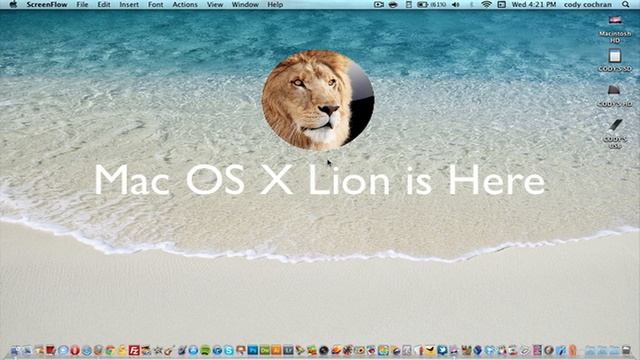Image resolution: width=640 pixels, height=360 pixels.
Task: Launch Photoshop from the Dock
Action: click(252, 350)
